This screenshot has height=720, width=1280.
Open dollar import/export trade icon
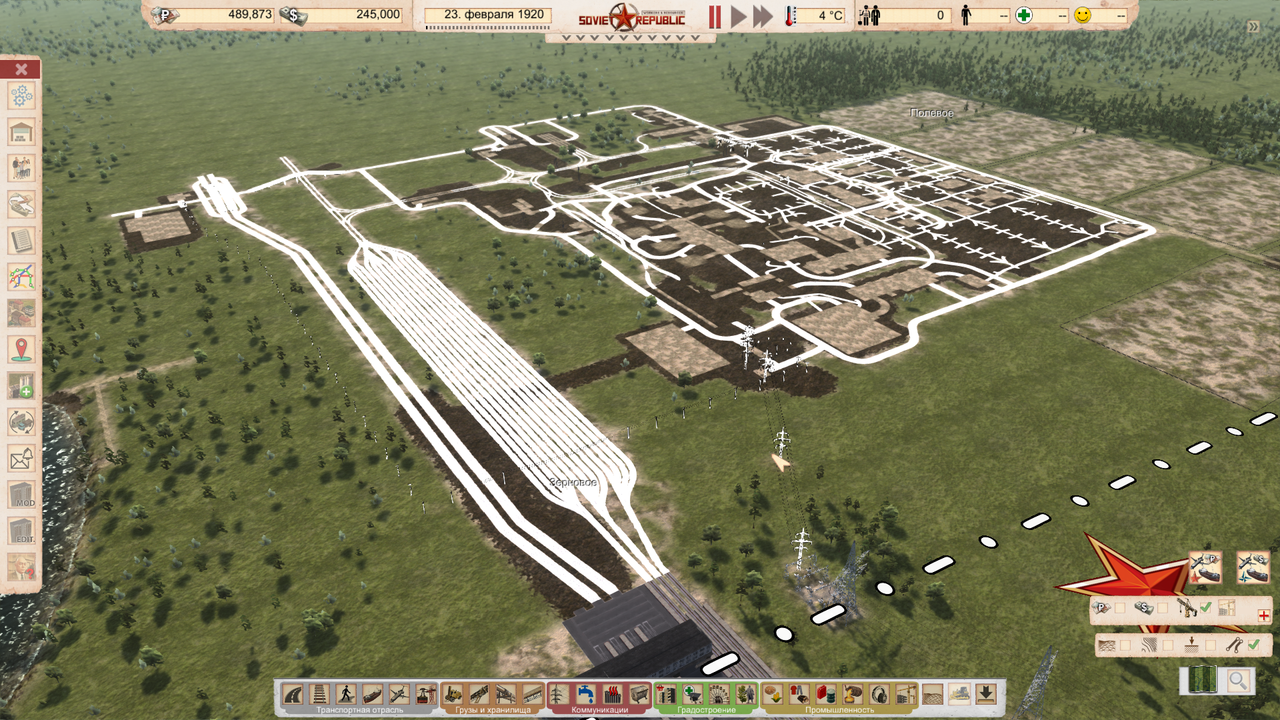pyautogui.click(x=1253, y=567)
